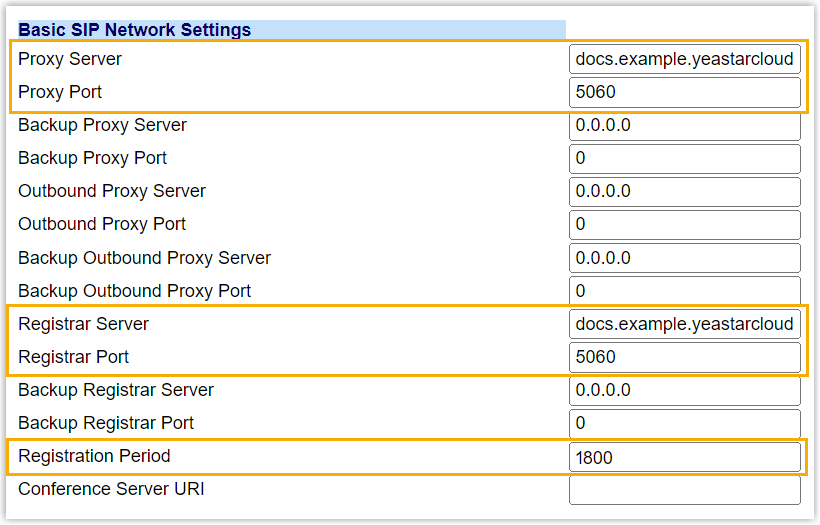Focus the Backup Registrar Port field
820x525 pixels.
point(685,423)
